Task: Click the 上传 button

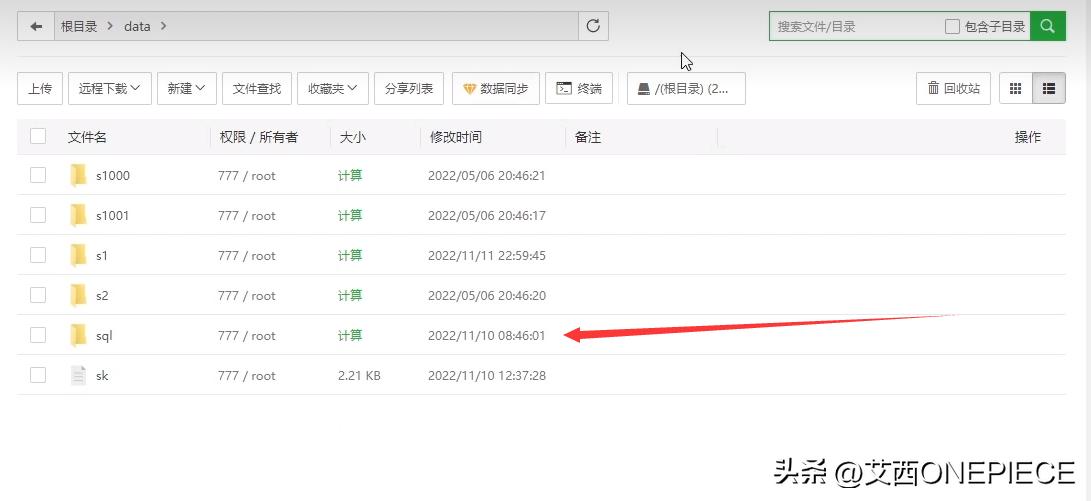Action: tap(40, 88)
